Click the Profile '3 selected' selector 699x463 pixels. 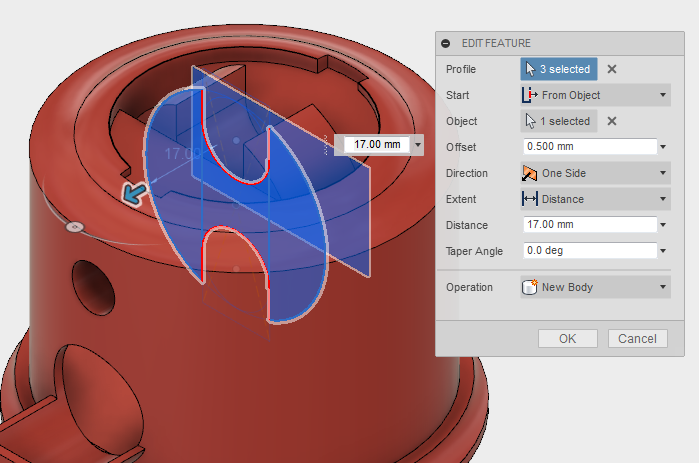pos(559,69)
